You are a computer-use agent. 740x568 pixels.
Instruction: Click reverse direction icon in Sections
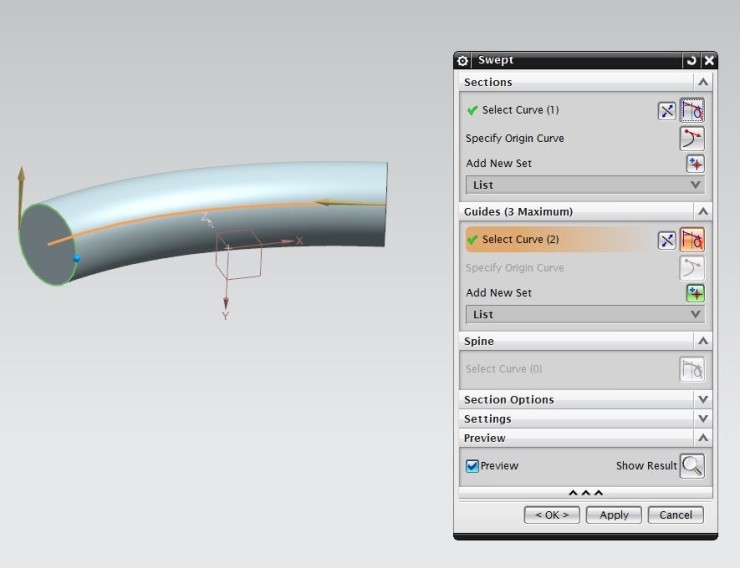(667, 111)
